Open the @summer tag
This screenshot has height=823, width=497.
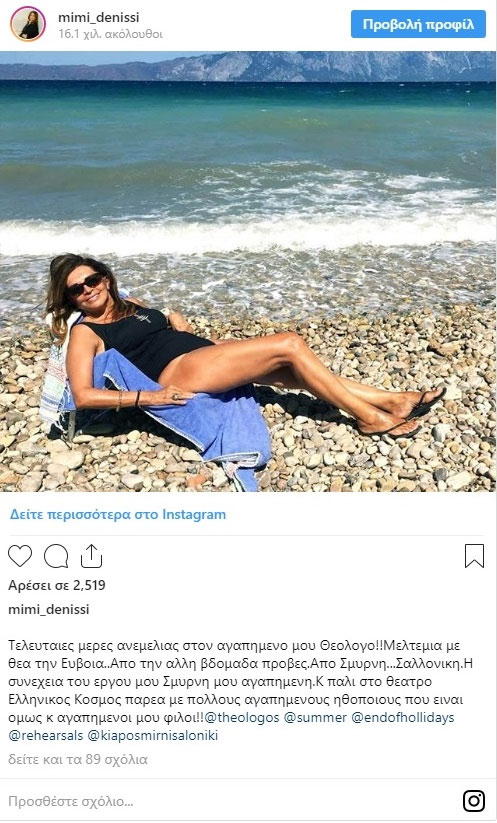tap(315, 718)
